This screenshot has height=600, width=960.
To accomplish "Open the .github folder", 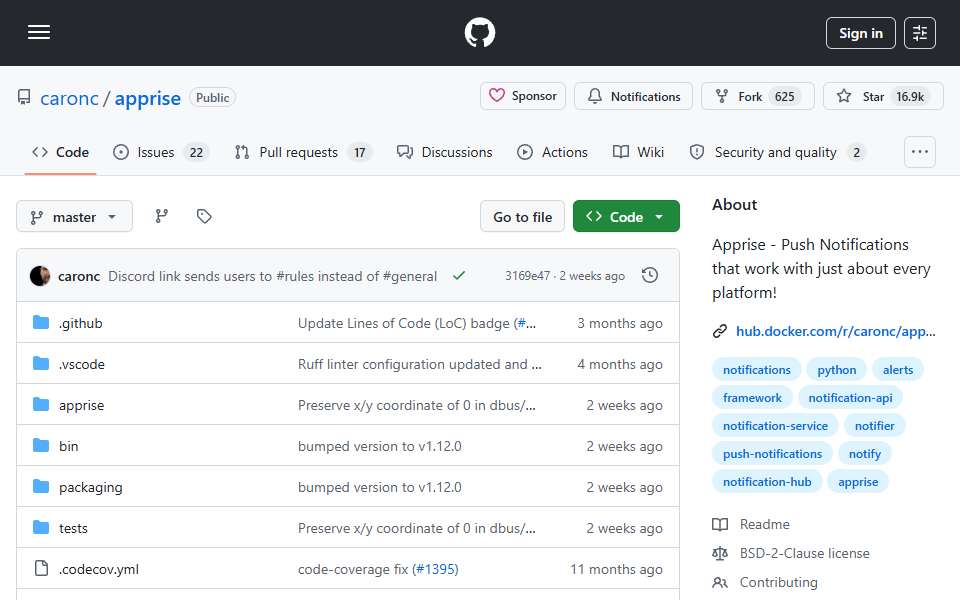I will (x=81, y=323).
